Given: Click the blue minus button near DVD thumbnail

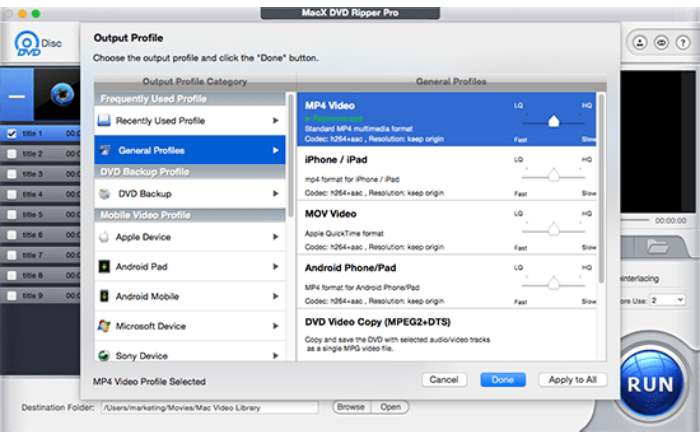Looking at the screenshot, I should coord(17,95).
